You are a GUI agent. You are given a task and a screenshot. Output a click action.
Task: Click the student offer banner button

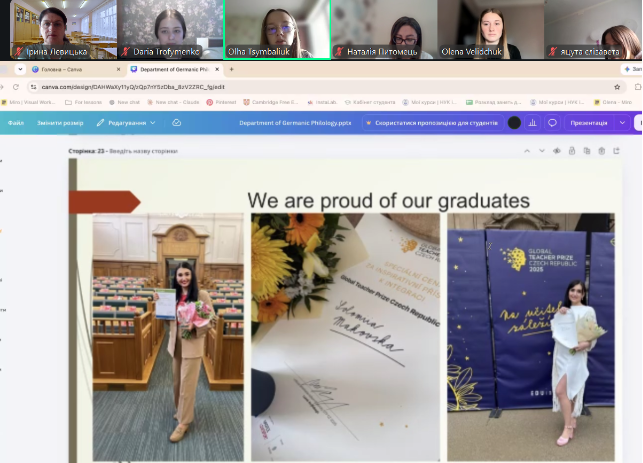(x=433, y=123)
